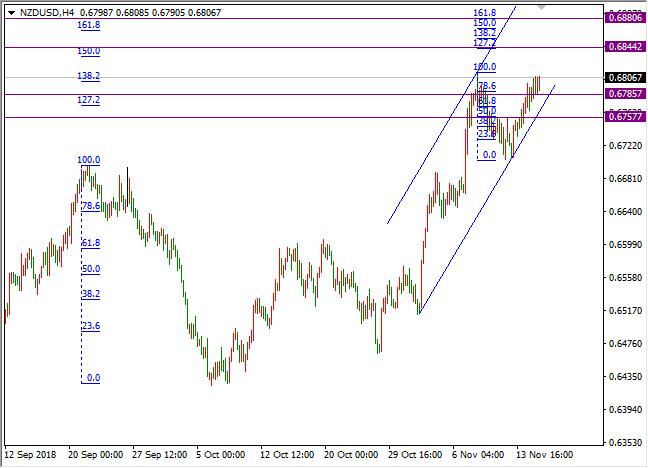Click the 5 Oct 00:00 time axis label

point(221,452)
